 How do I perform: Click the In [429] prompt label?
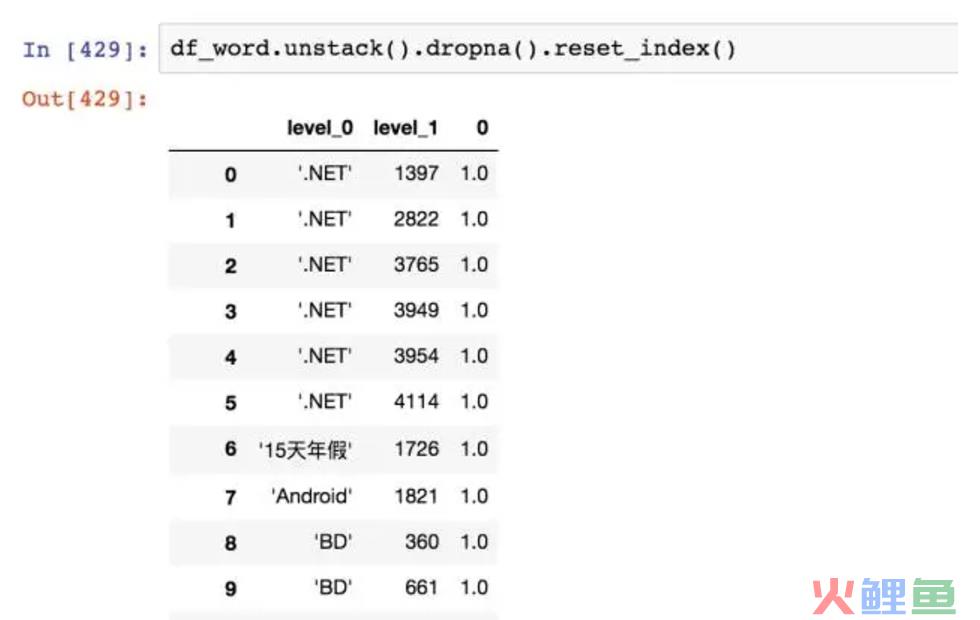(86, 50)
